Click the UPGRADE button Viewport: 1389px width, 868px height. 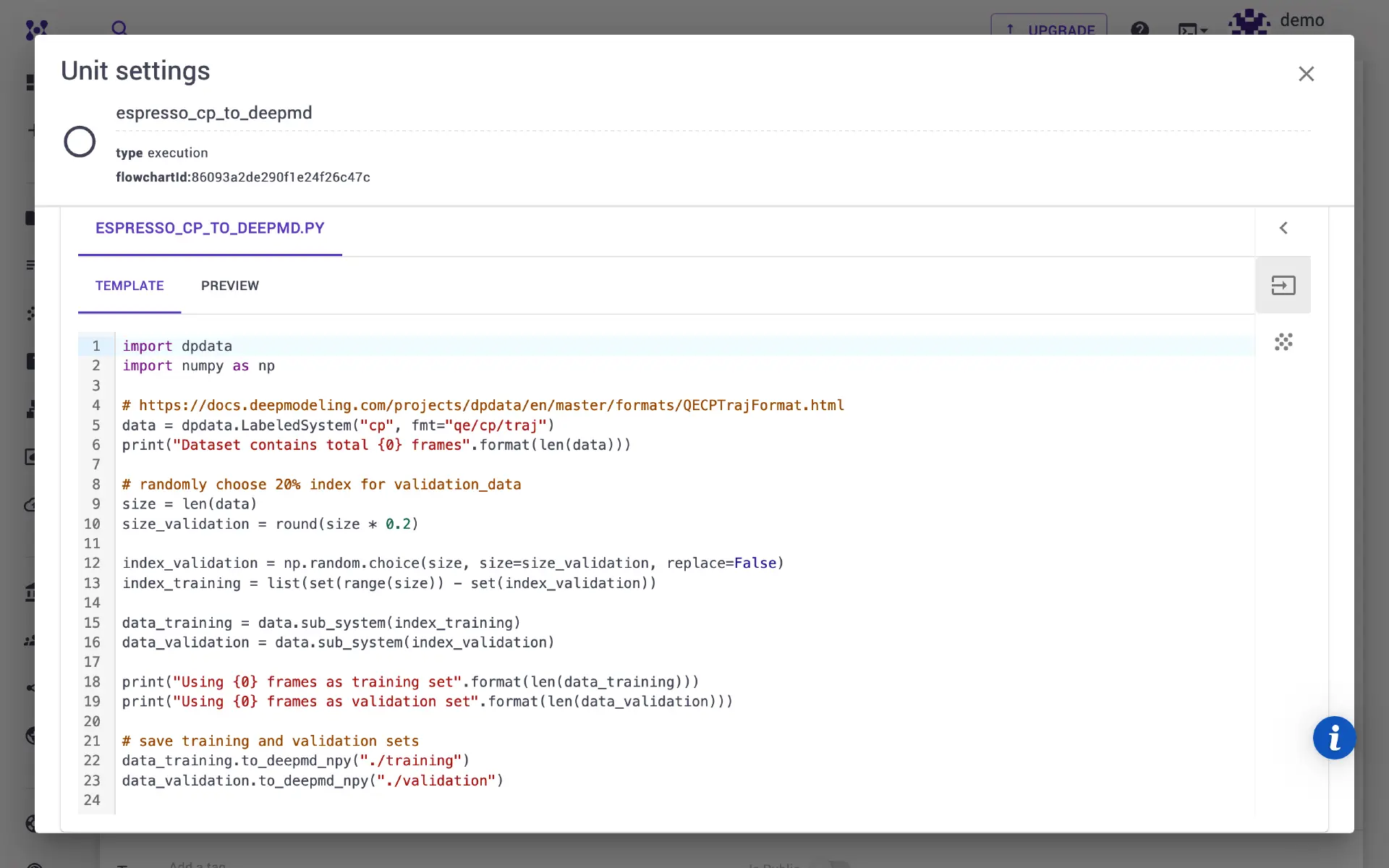click(1048, 30)
